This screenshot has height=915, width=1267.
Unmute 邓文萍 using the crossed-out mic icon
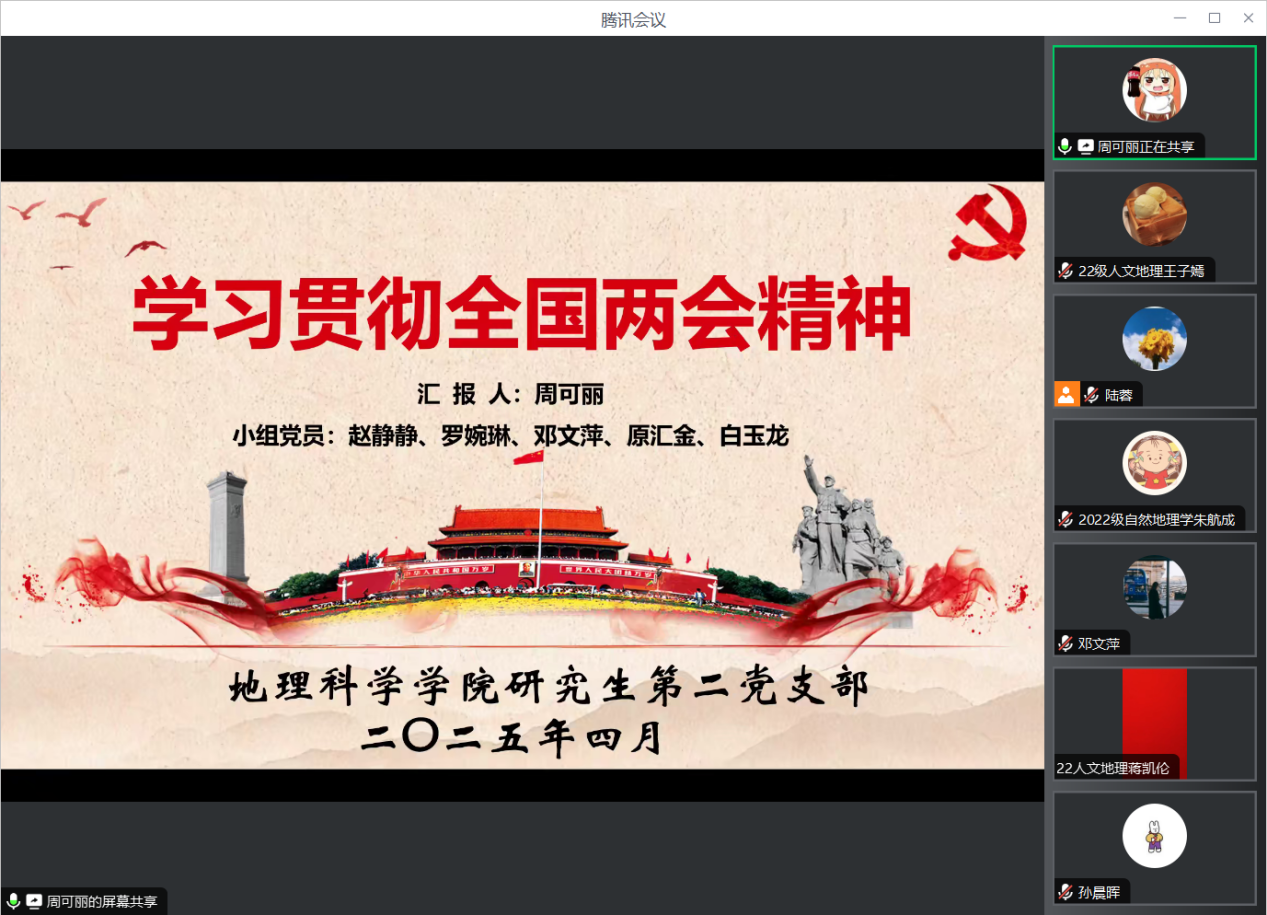coord(1064,643)
